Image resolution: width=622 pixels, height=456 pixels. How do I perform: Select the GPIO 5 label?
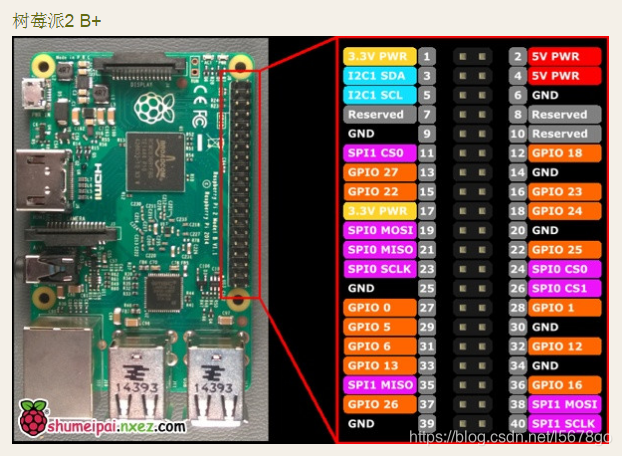(380, 327)
